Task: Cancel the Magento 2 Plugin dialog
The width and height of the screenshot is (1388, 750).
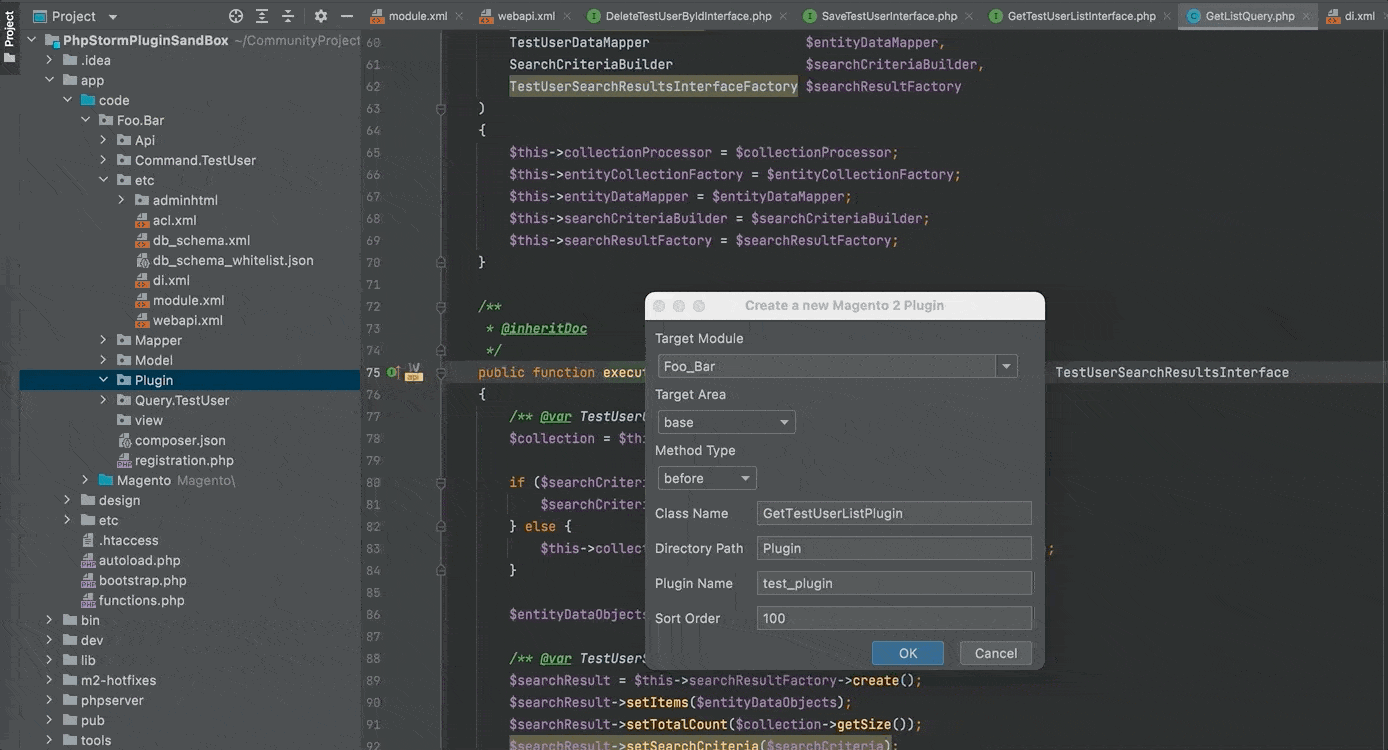Action: click(x=995, y=654)
